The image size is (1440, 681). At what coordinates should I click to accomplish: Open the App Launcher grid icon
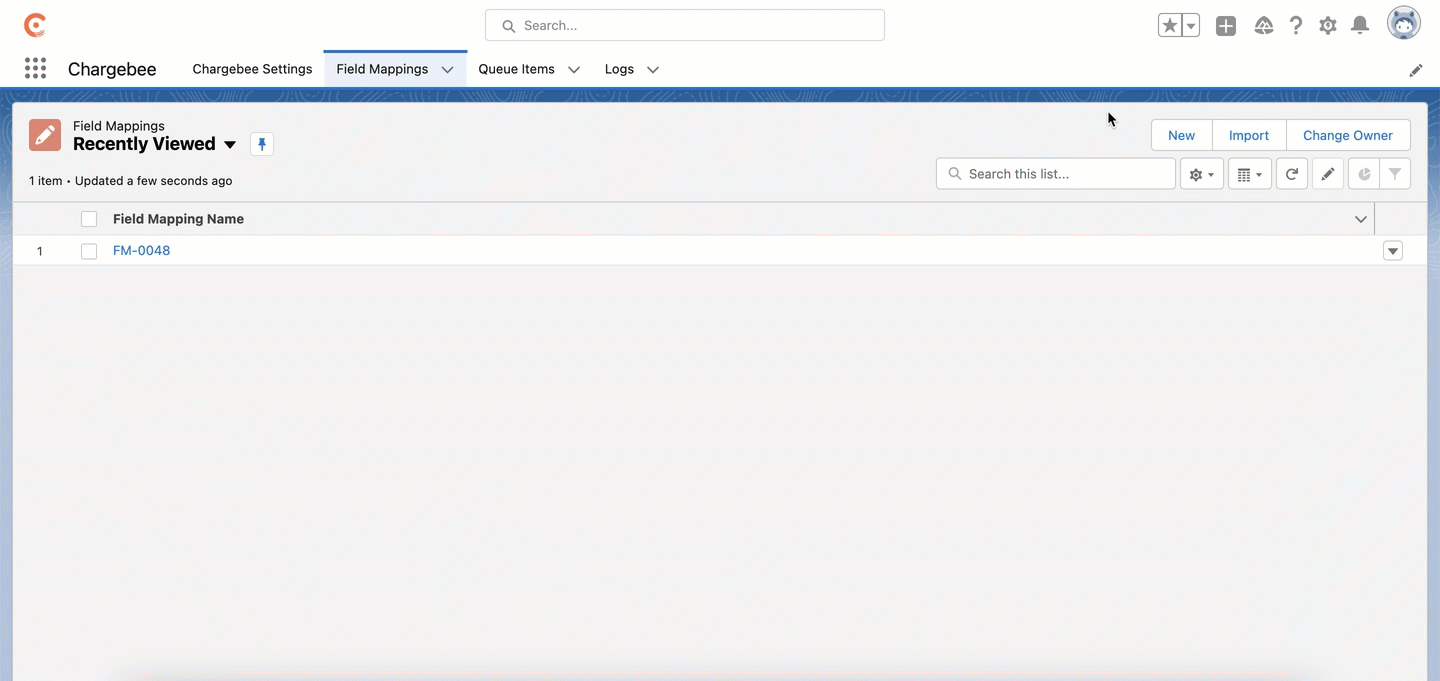tap(35, 69)
